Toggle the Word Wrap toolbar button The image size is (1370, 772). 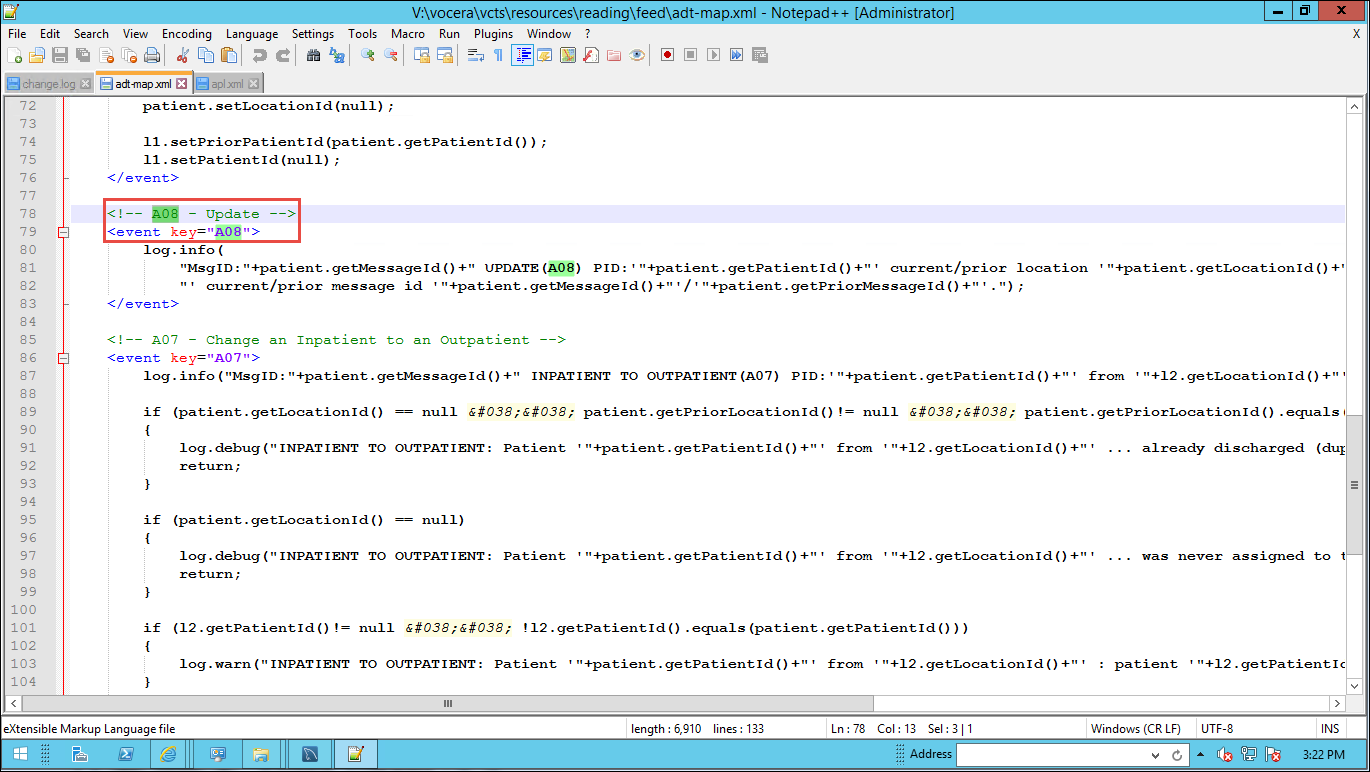coord(477,55)
